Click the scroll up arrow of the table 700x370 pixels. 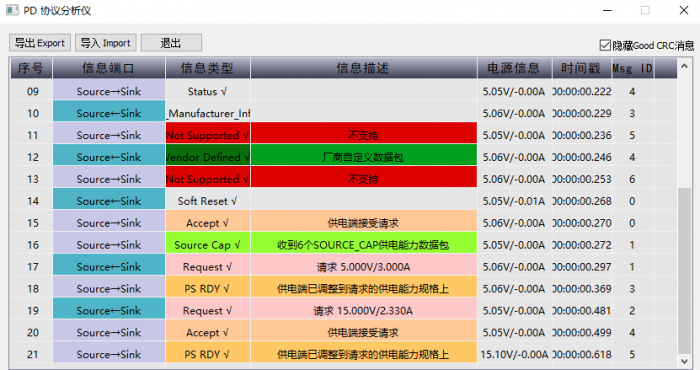pos(684,67)
